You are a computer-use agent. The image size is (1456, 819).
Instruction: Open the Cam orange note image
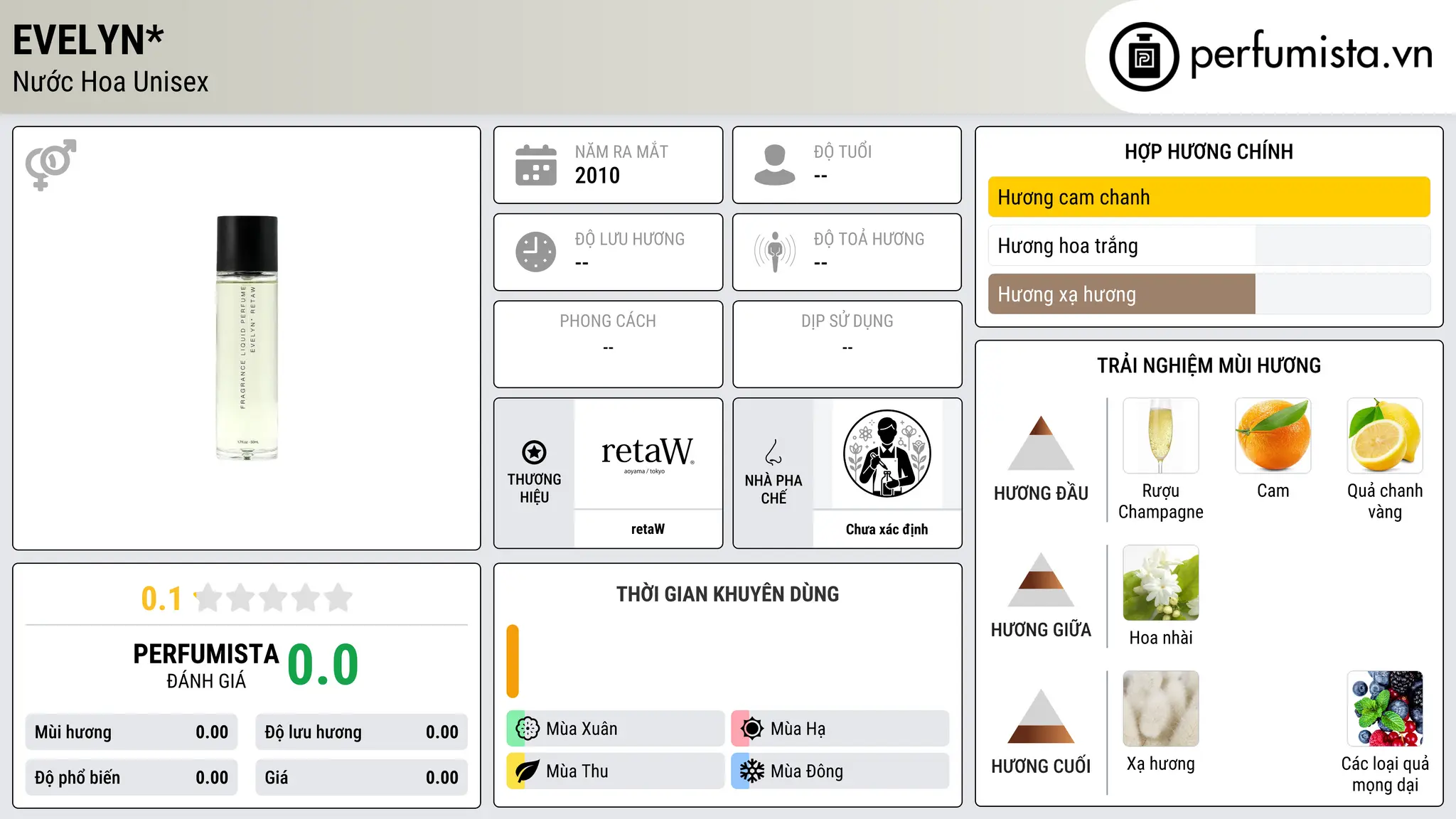1273,436
